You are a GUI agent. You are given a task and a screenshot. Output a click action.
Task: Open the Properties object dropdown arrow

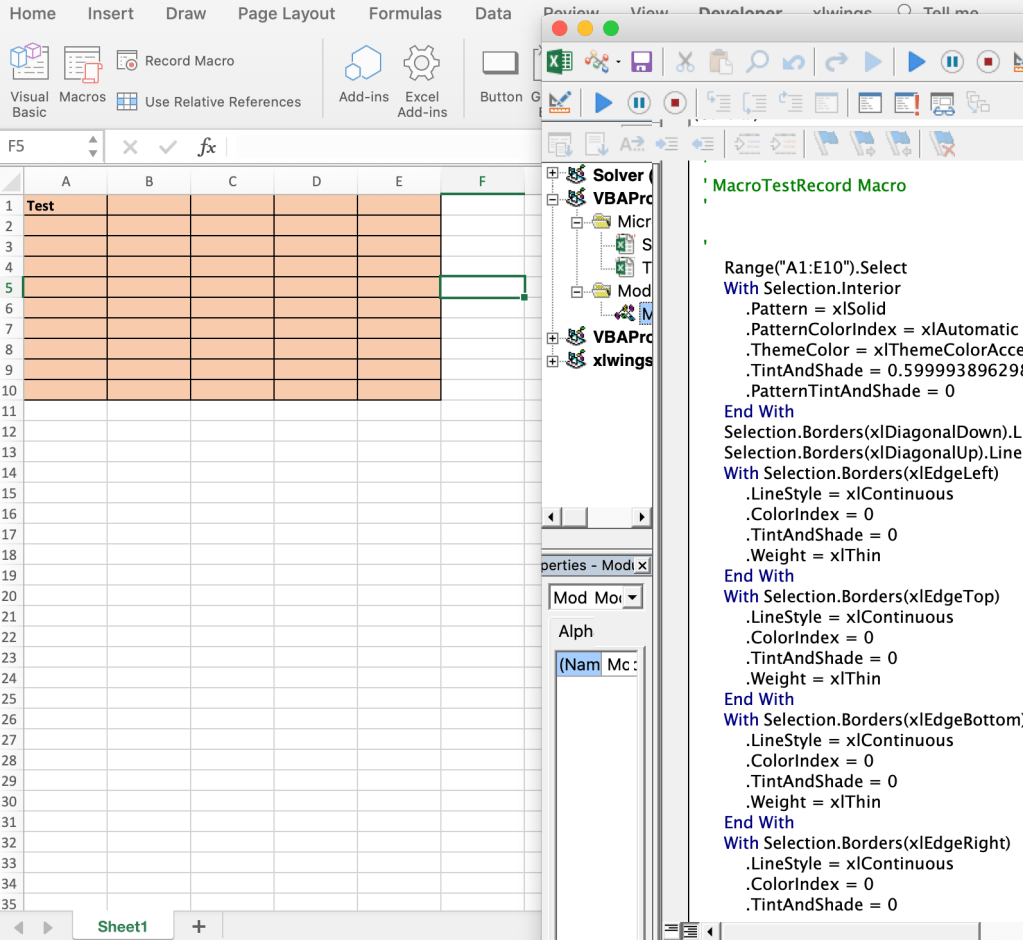[x=632, y=598]
